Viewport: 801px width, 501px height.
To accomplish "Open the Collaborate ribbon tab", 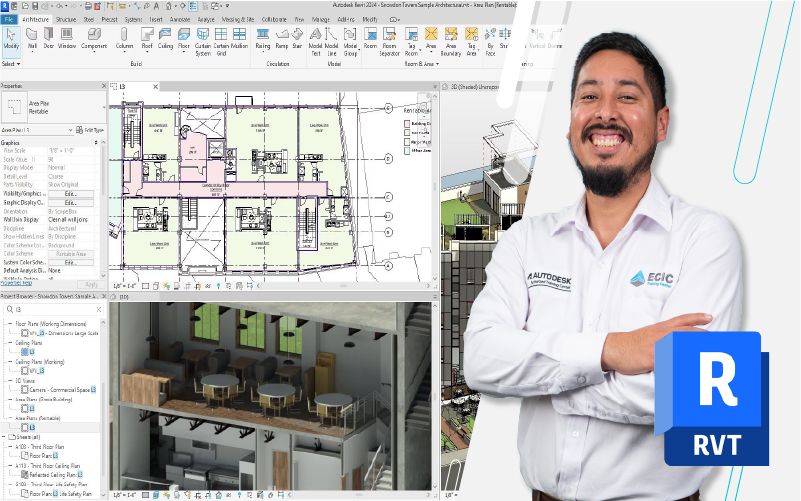I will click(x=274, y=19).
